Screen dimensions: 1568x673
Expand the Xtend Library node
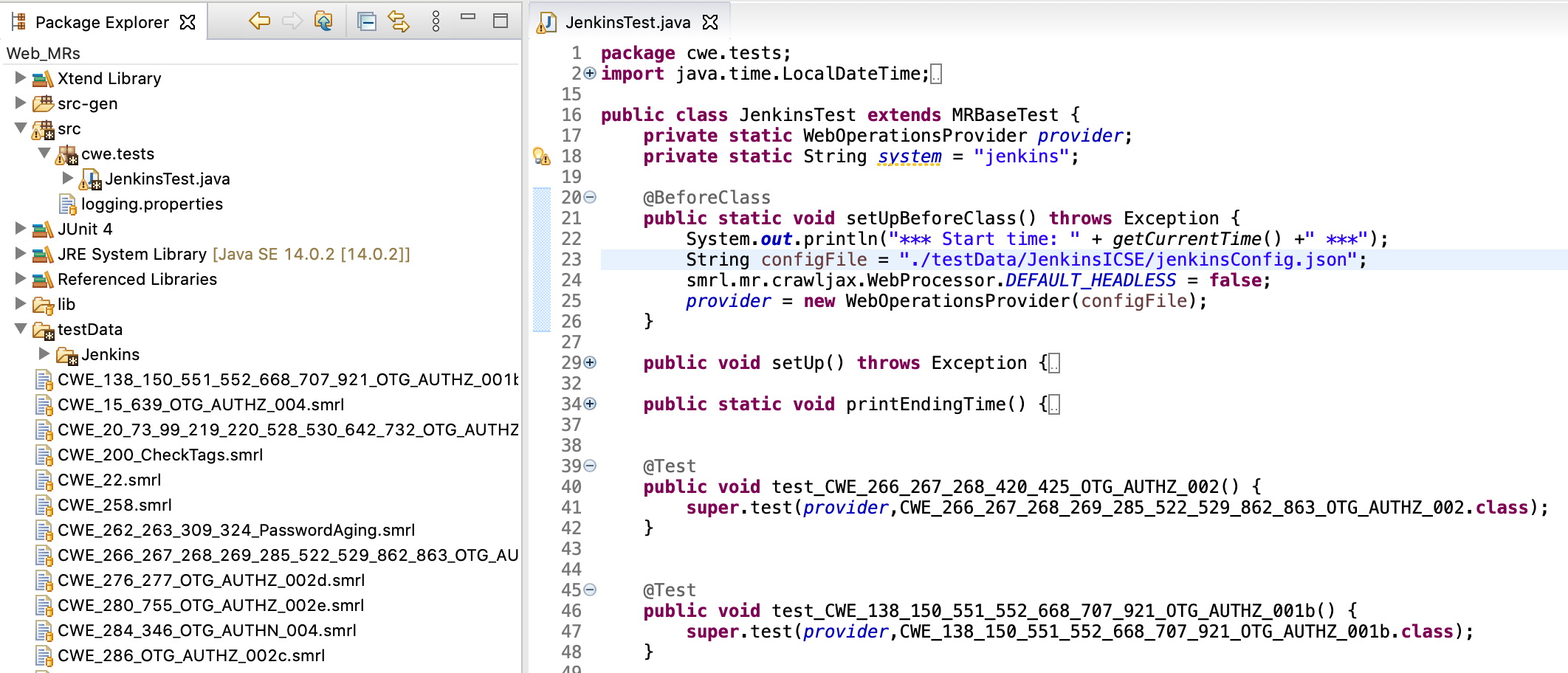pyautogui.click(x=21, y=77)
